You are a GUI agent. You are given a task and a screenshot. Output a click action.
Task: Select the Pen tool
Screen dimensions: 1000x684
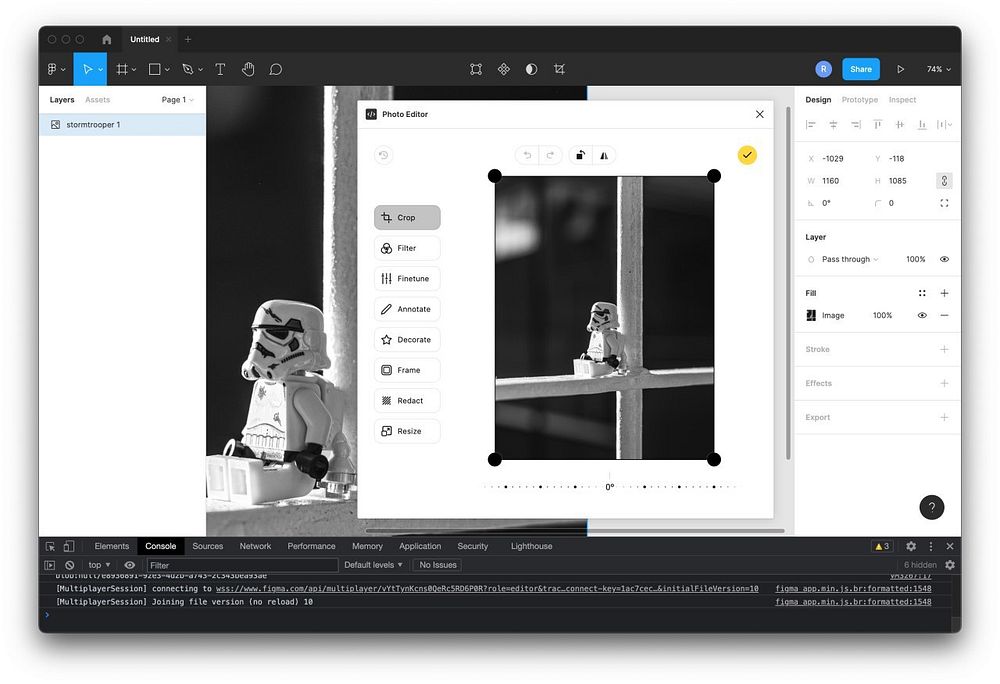click(x=188, y=69)
